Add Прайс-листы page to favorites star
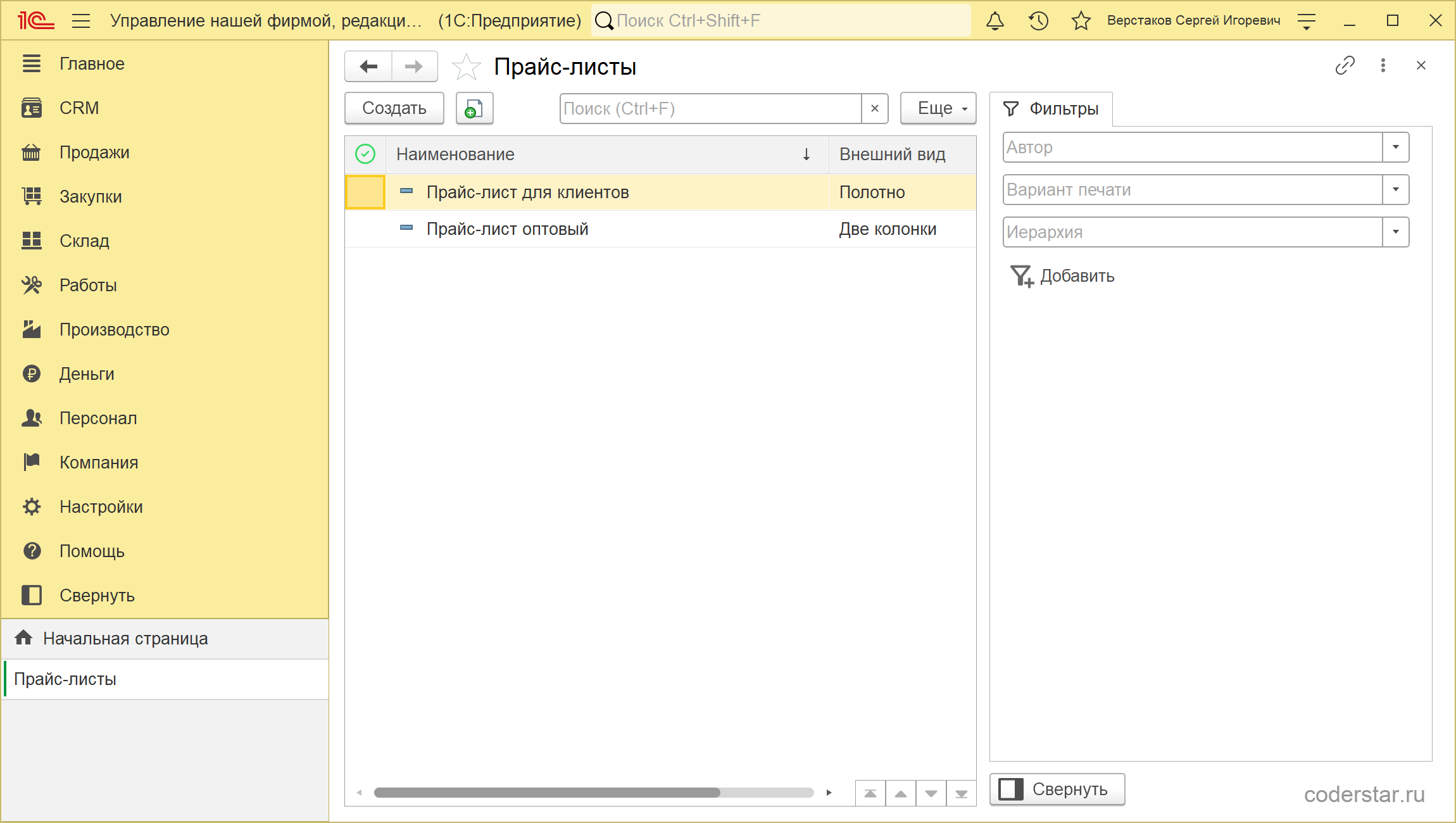This screenshot has width=1456, height=823. (467, 66)
